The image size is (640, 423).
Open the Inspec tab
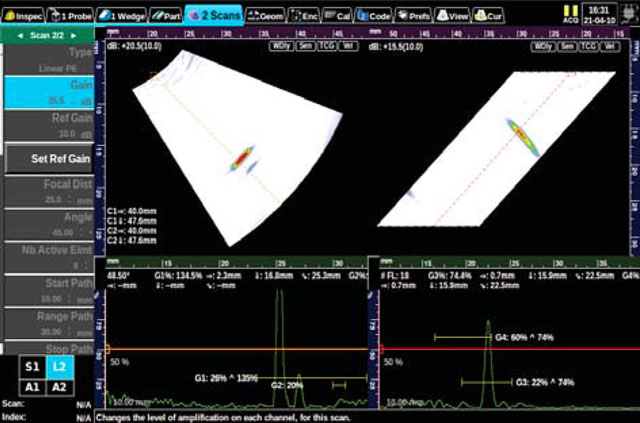[x=24, y=17]
